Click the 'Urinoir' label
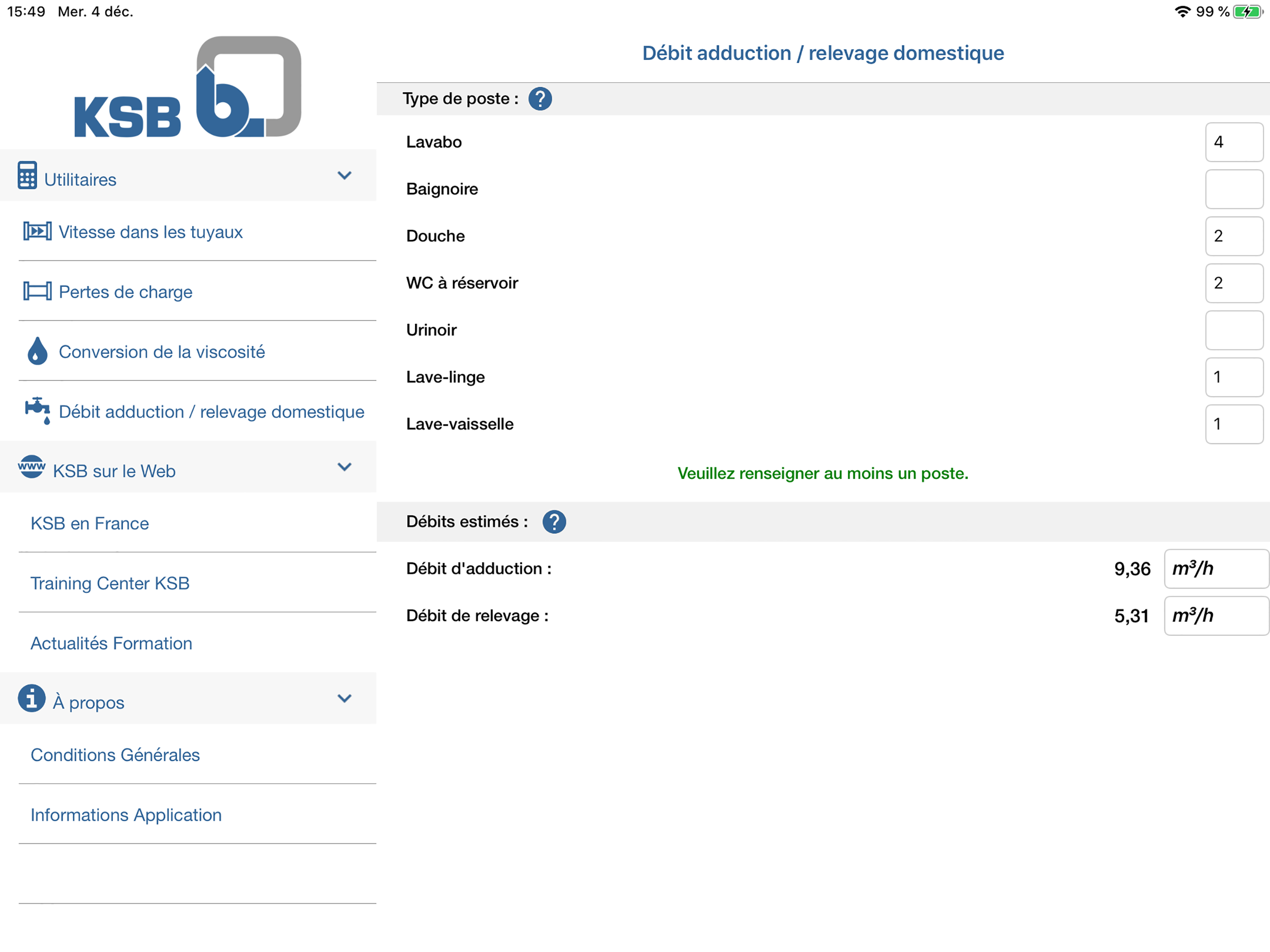 pos(431,330)
